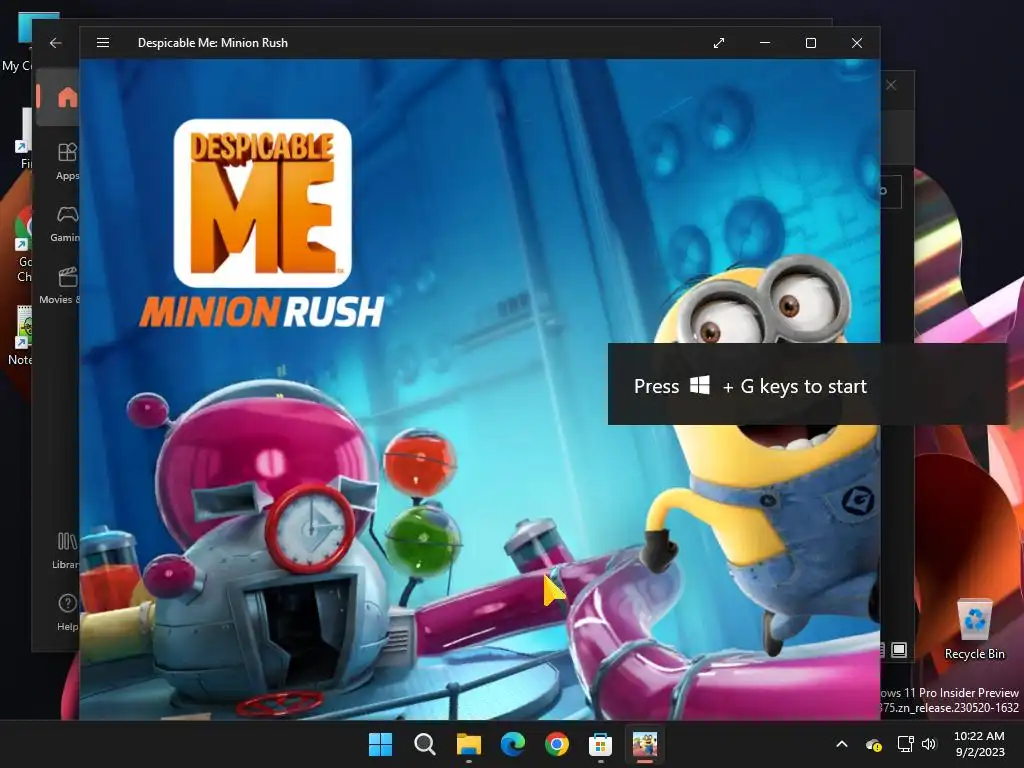Open Help in Store sidebar
The width and height of the screenshot is (1024, 768).
[x=67, y=612]
